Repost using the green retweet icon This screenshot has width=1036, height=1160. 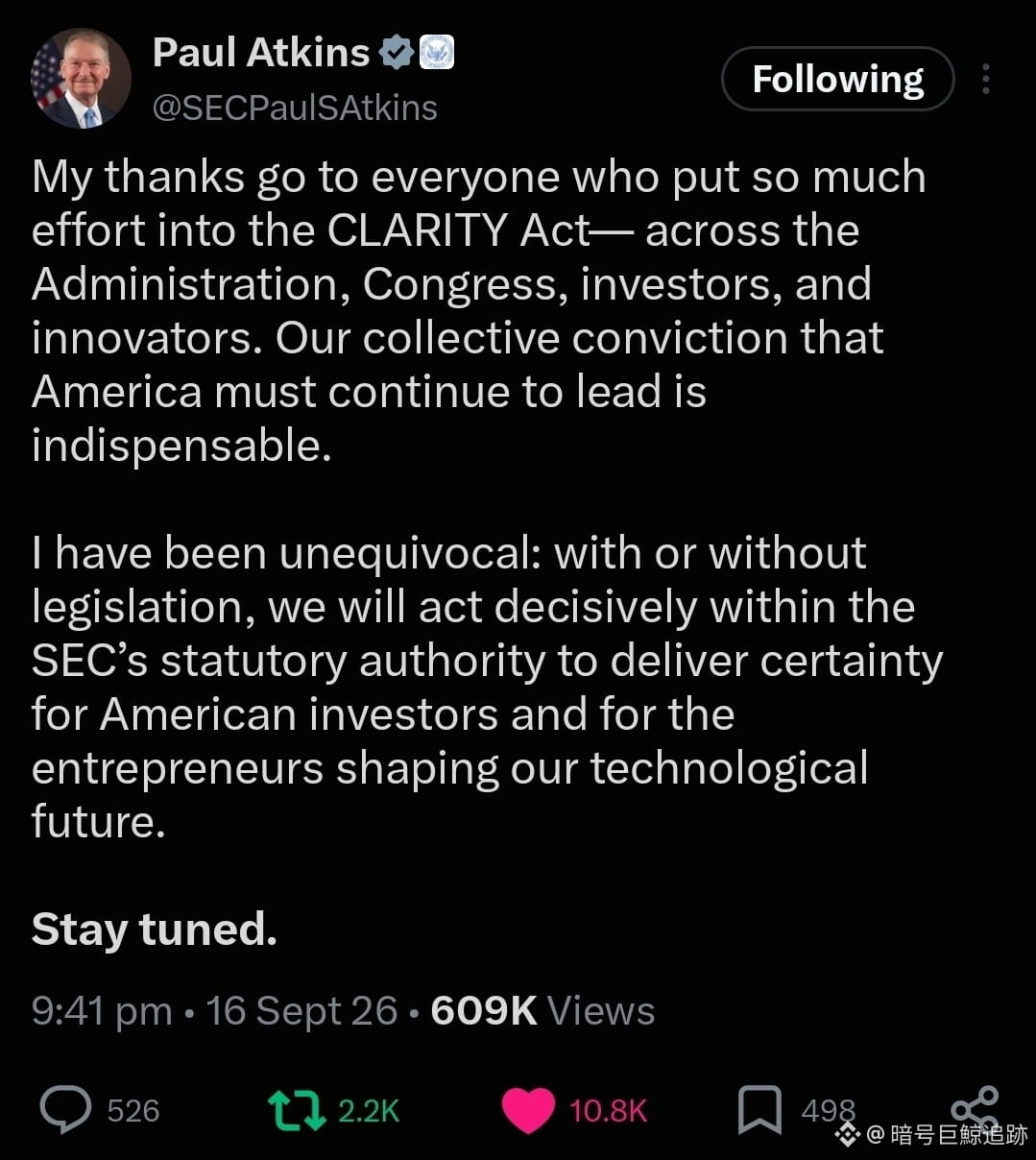(296, 1109)
